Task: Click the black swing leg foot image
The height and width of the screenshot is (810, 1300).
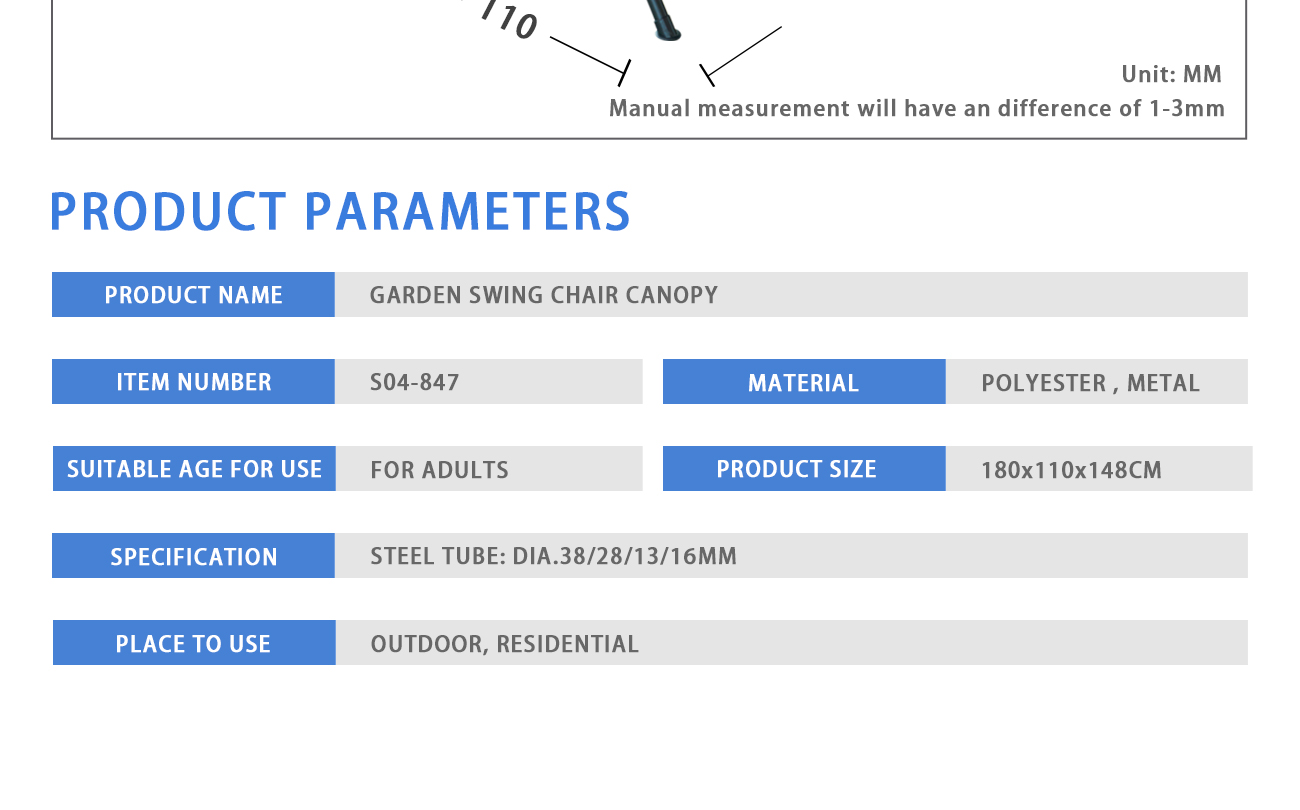Action: [x=664, y=20]
